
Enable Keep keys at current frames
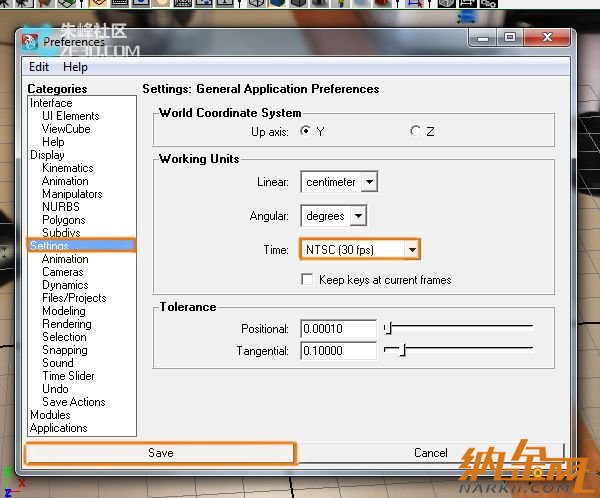[307, 280]
